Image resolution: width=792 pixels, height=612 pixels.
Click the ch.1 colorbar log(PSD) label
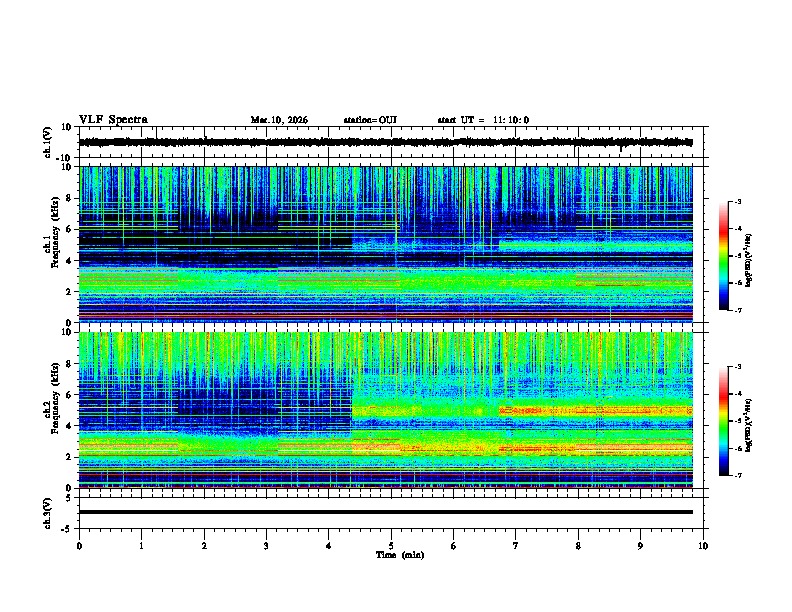click(748, 260)
